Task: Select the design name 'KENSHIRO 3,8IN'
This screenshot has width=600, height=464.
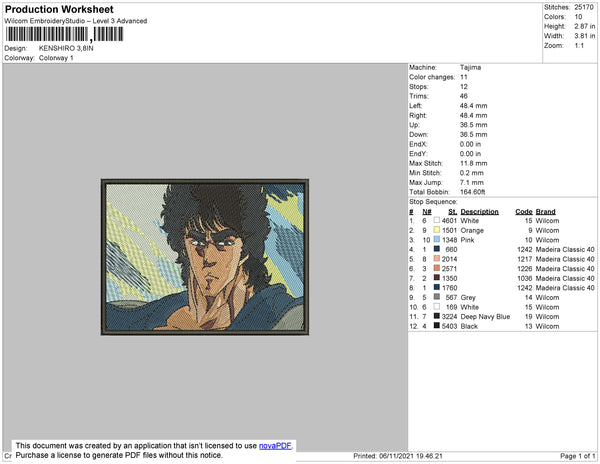Action: (66, 49)
